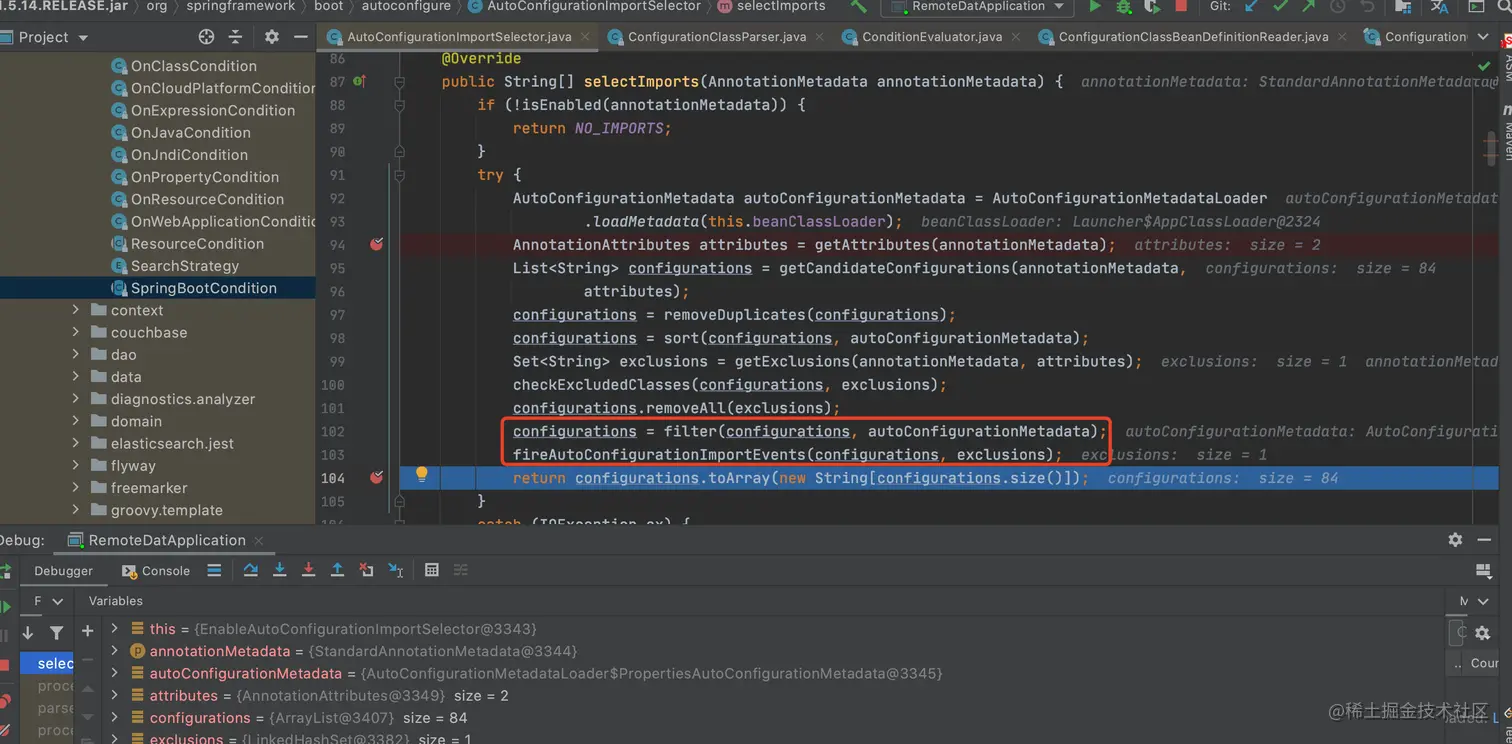Click Drop Frame debugger icon
This screenshot has width=1512, height=744.
pyautogui.click(x=366, y=570)
